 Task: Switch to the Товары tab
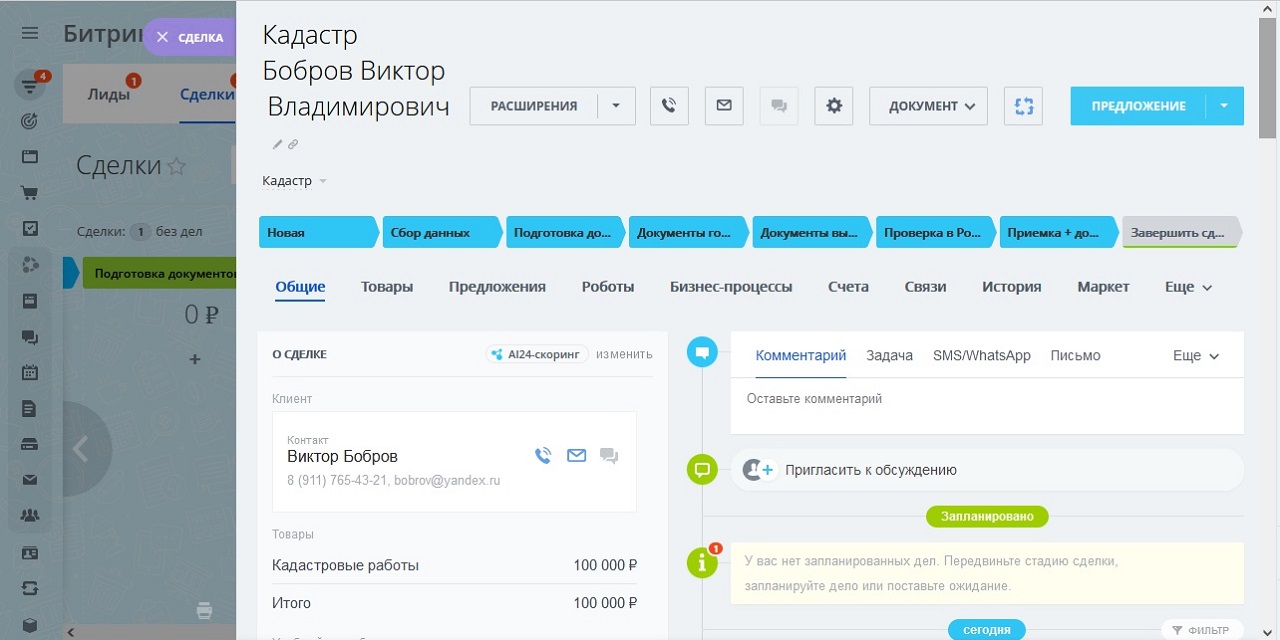(x=387, y=287)
